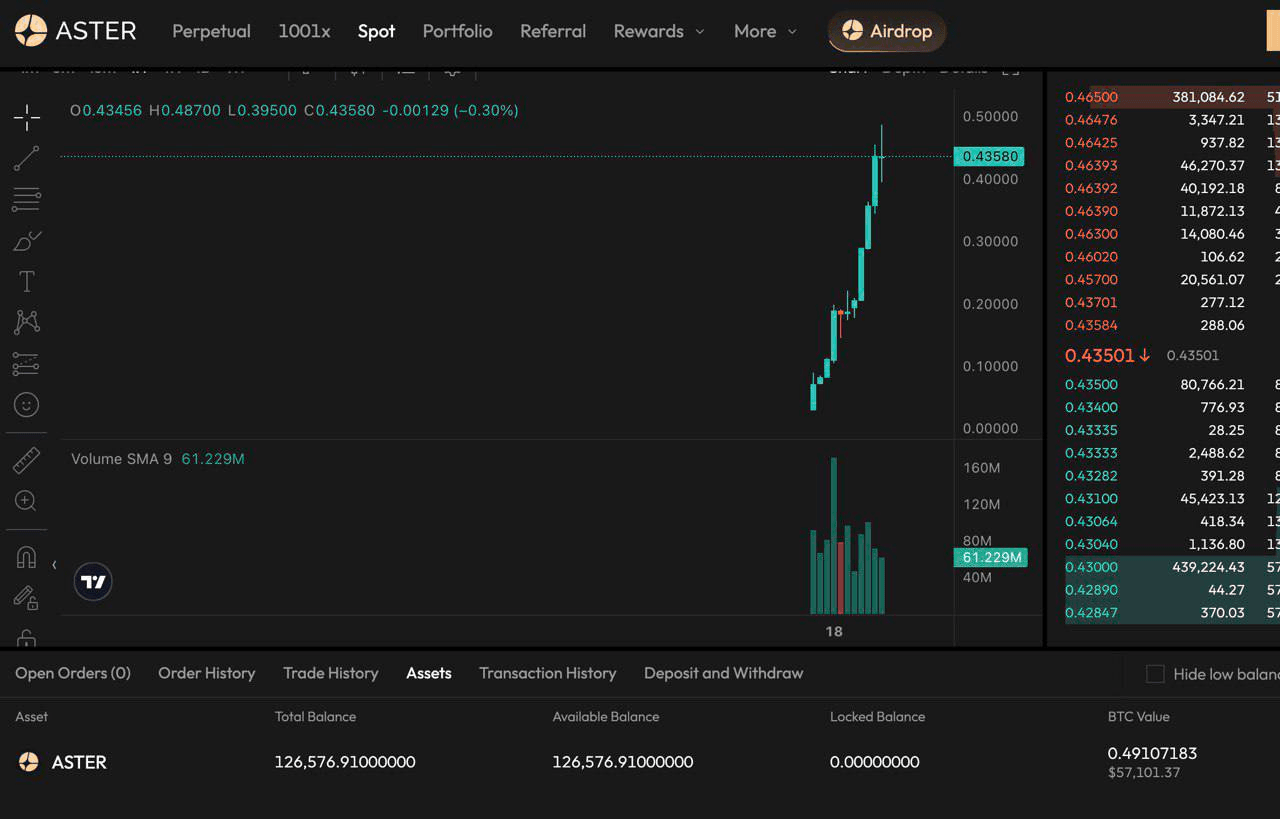Select ask price 0.43584 in order book

click(1091, 325)
